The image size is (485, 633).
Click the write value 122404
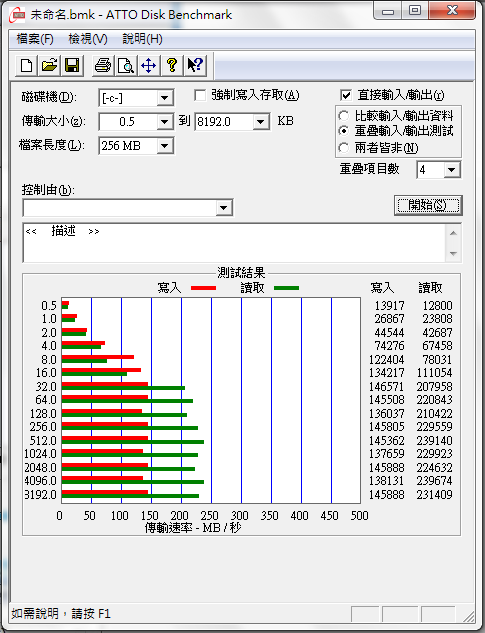click(x=386, y=359)
